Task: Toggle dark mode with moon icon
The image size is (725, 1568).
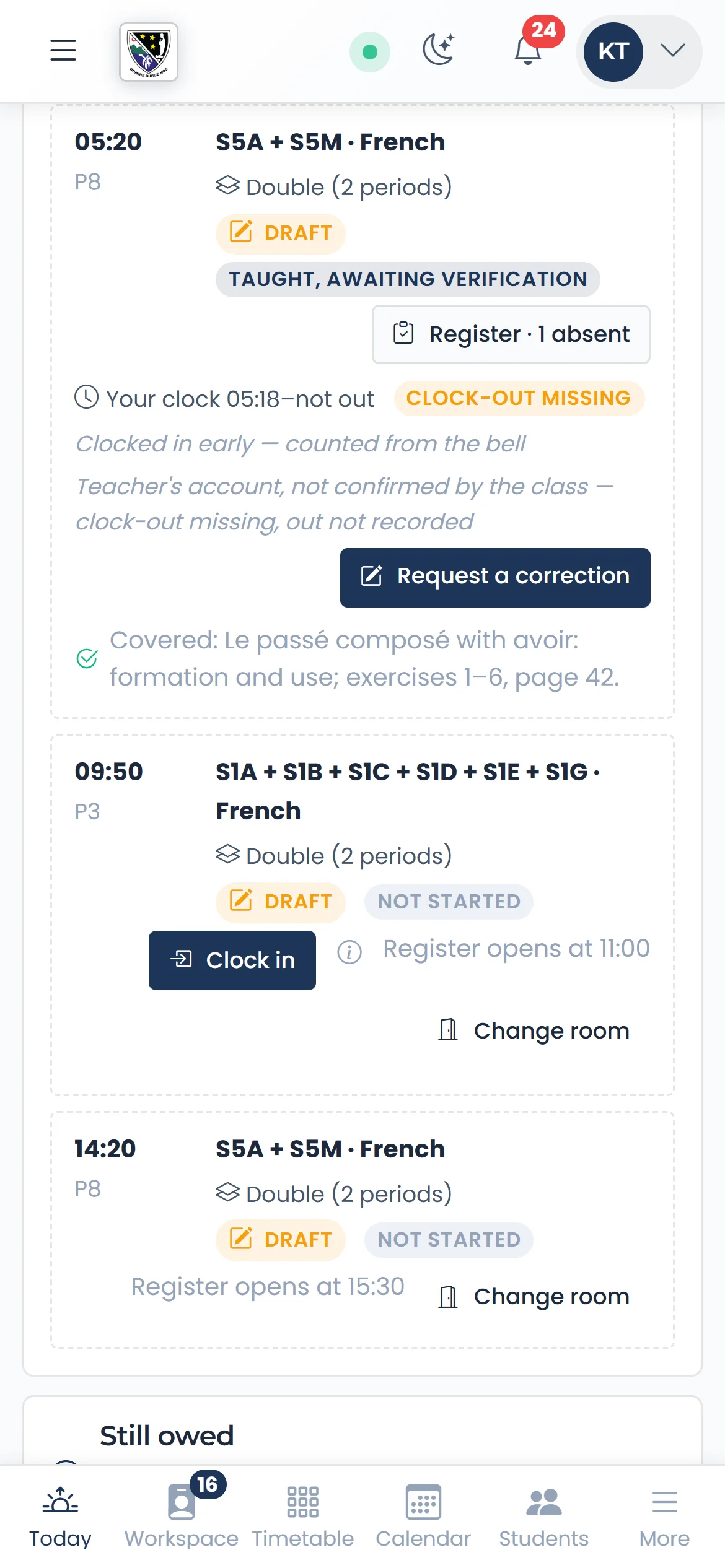Action: (x=439, y=50)
